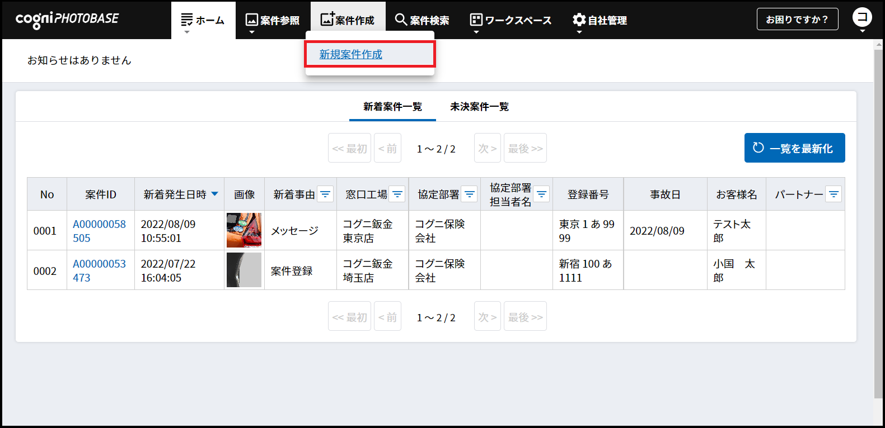Click the お困りですか？ help button
Viewport: 885px width, 428px height.
(x=797, y=19)
